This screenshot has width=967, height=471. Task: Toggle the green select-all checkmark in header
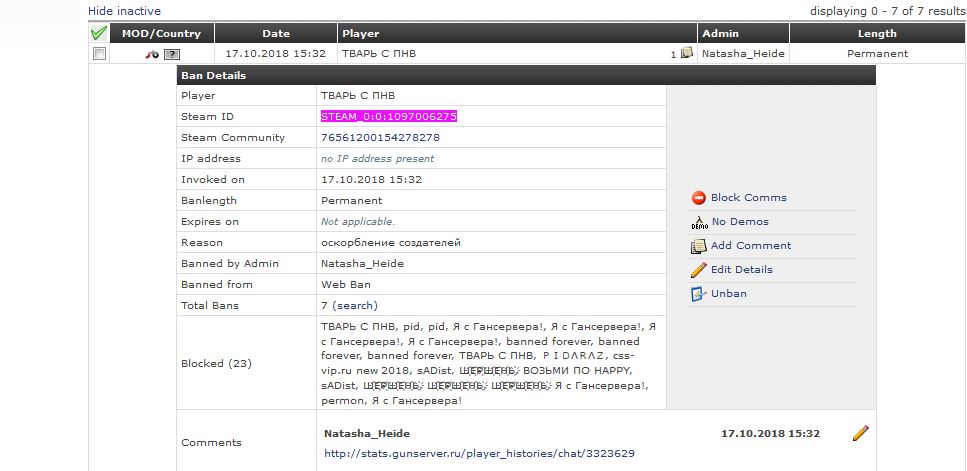click(98, 33)
